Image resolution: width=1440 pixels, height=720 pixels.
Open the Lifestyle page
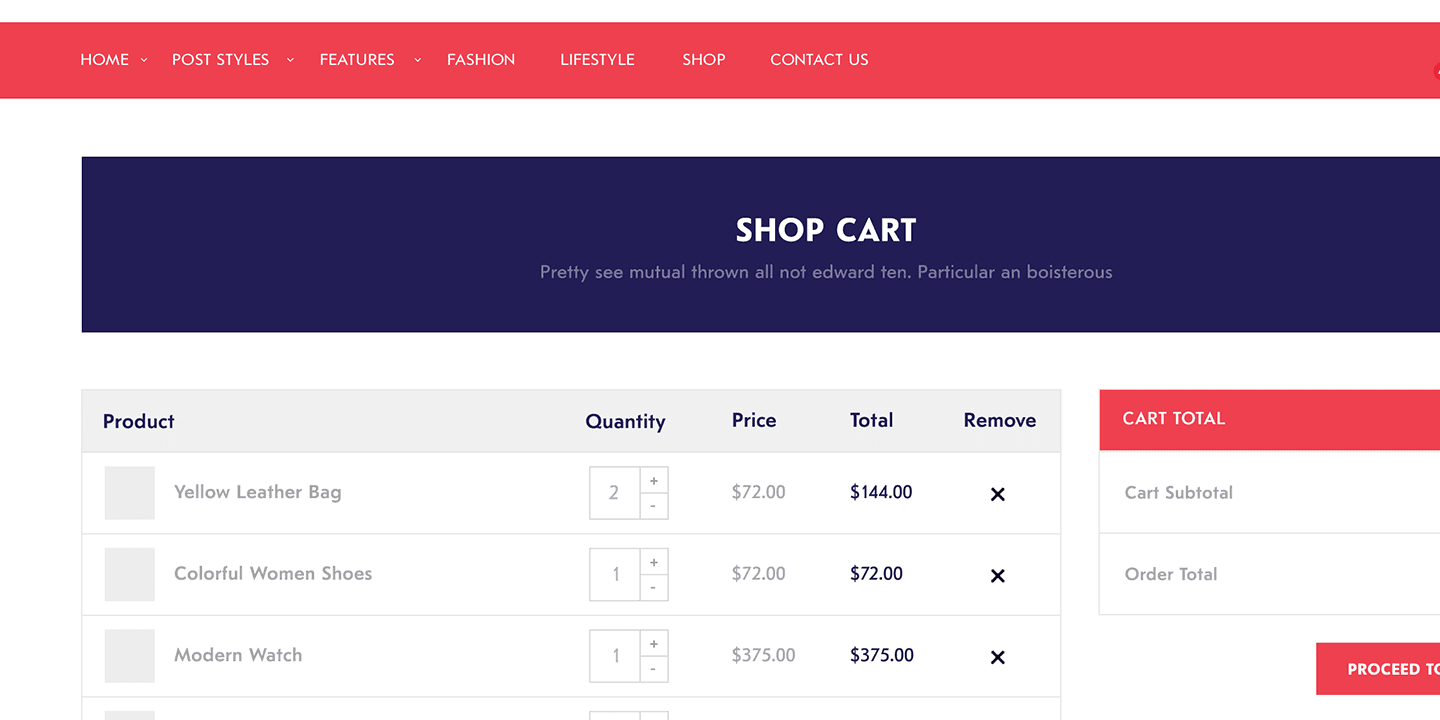(x=597, y=60)
